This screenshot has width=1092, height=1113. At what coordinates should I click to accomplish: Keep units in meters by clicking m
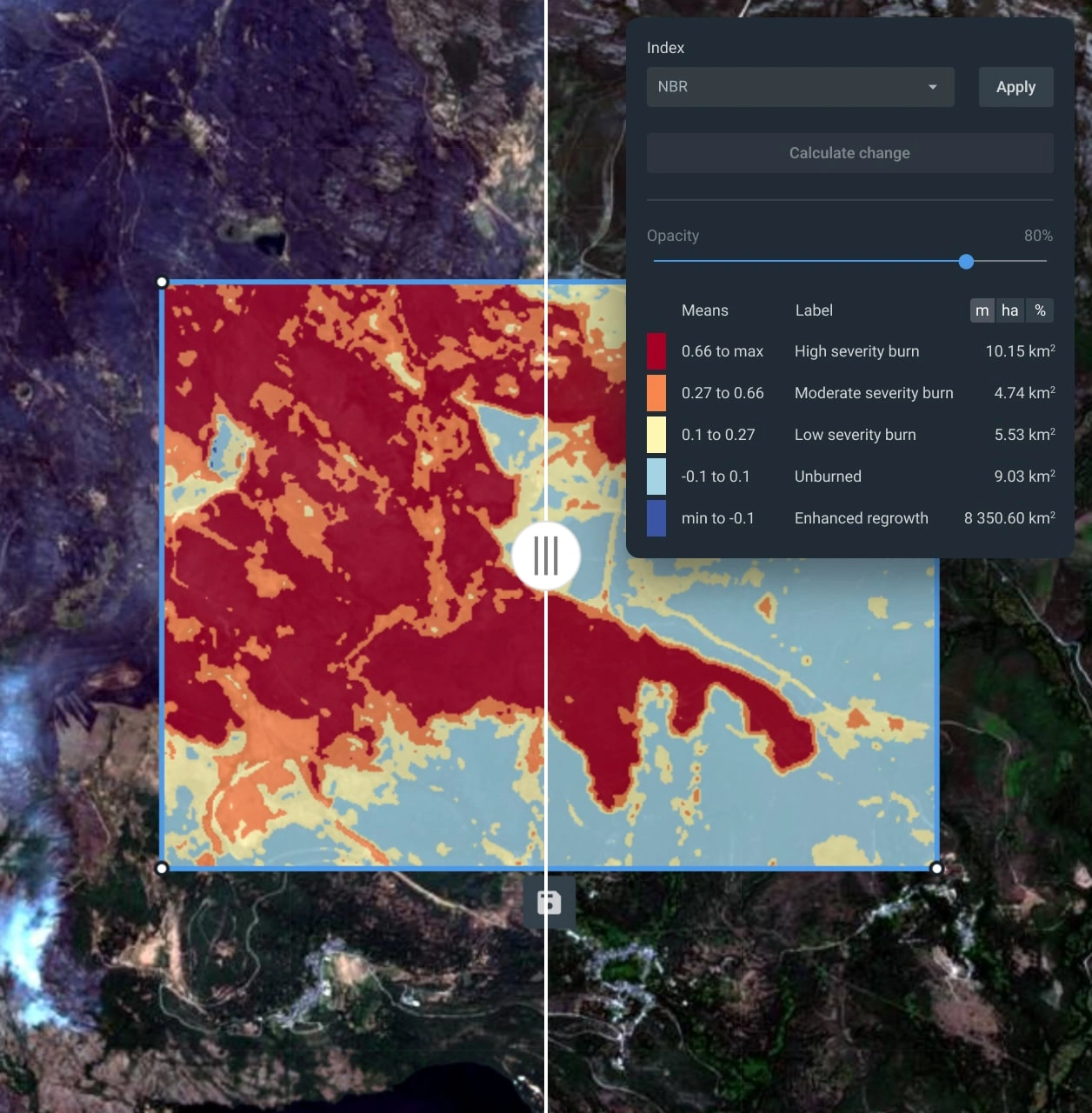click(982, 310)
